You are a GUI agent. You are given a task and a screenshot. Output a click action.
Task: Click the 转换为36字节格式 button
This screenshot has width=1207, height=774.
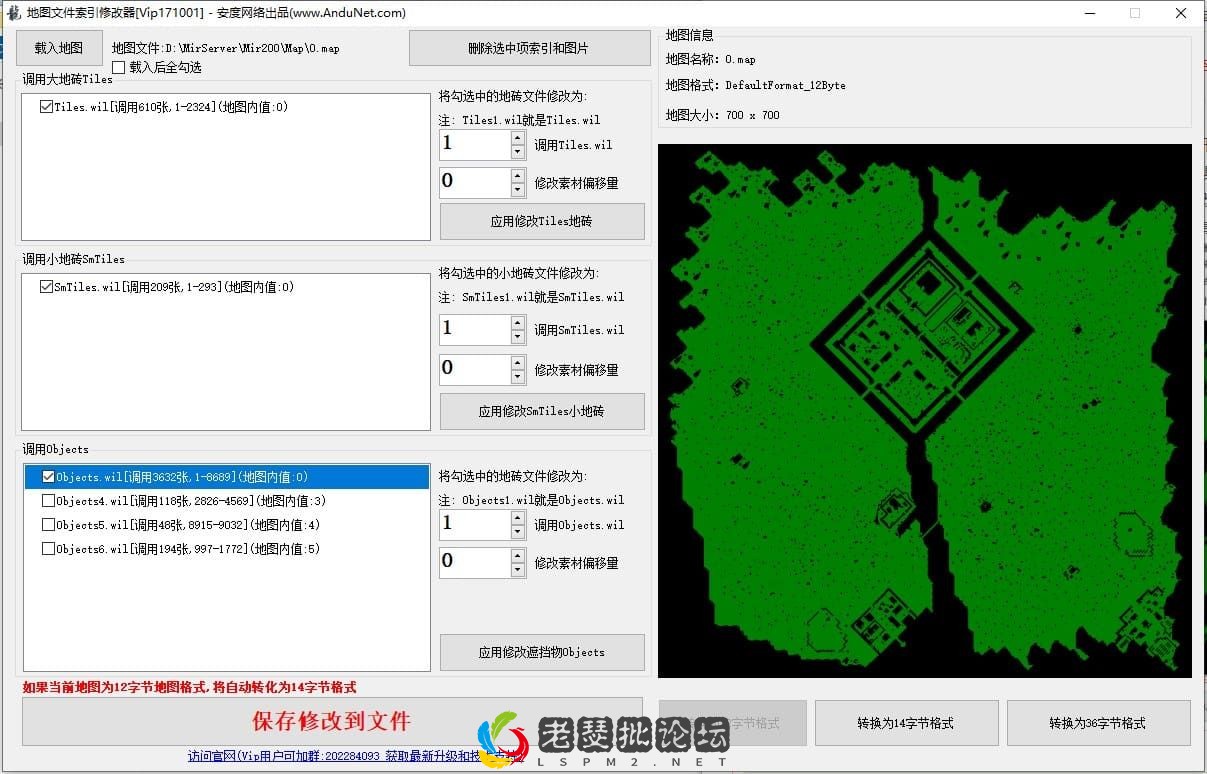click(1098, 722)
